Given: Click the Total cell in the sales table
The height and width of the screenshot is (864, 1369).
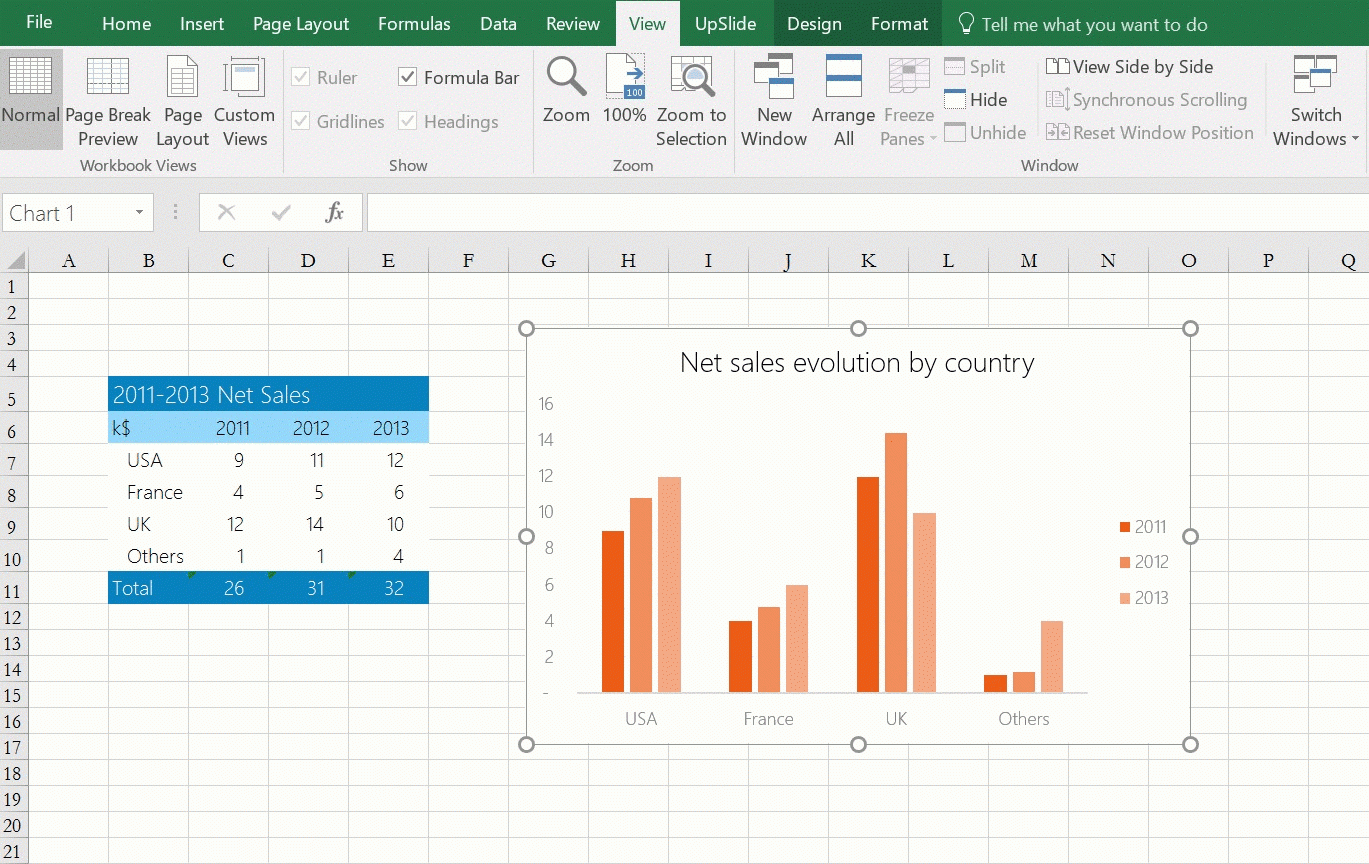Looking at the screenshot, I should click(x=132, y=588).
